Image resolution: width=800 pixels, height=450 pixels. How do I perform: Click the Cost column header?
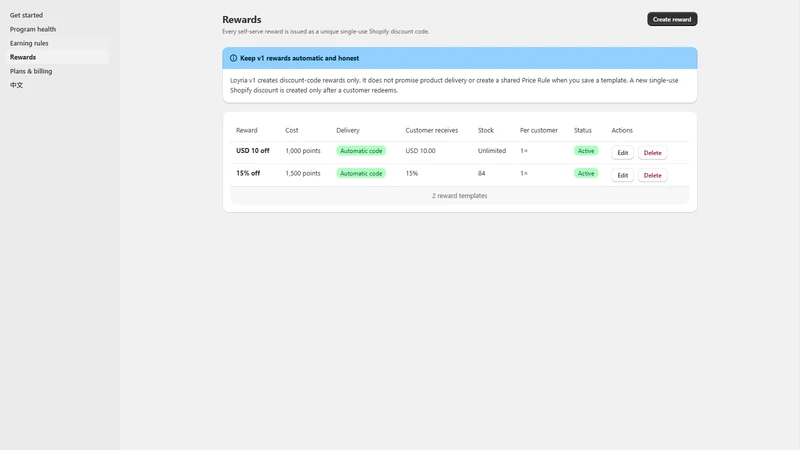(x=291, y=131)
